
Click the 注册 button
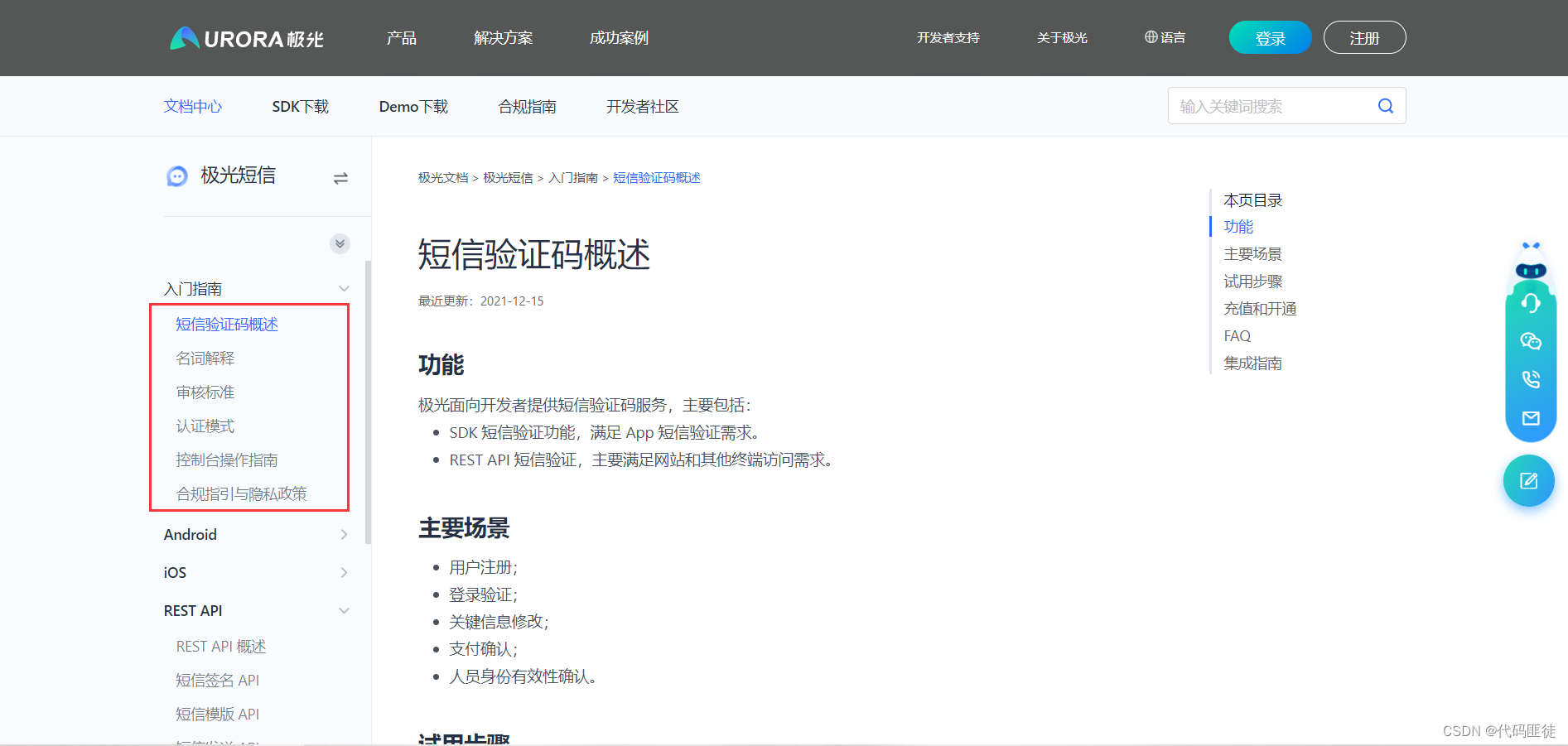(x=1364, y=38)
